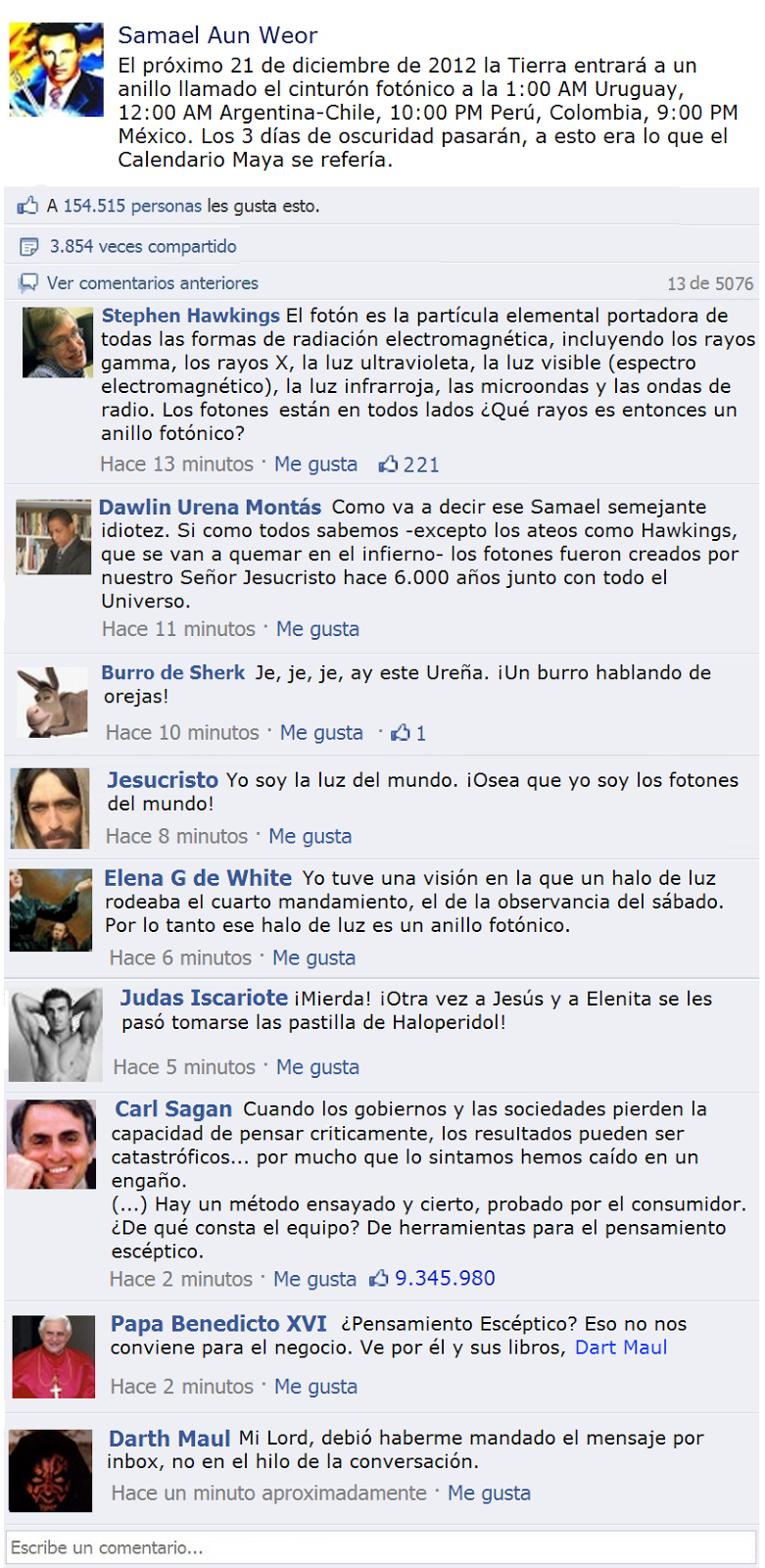Click the like count icon on Burro de Sherk's comment
Viewport: 765px width, 1568px height.
pos(401,732)
